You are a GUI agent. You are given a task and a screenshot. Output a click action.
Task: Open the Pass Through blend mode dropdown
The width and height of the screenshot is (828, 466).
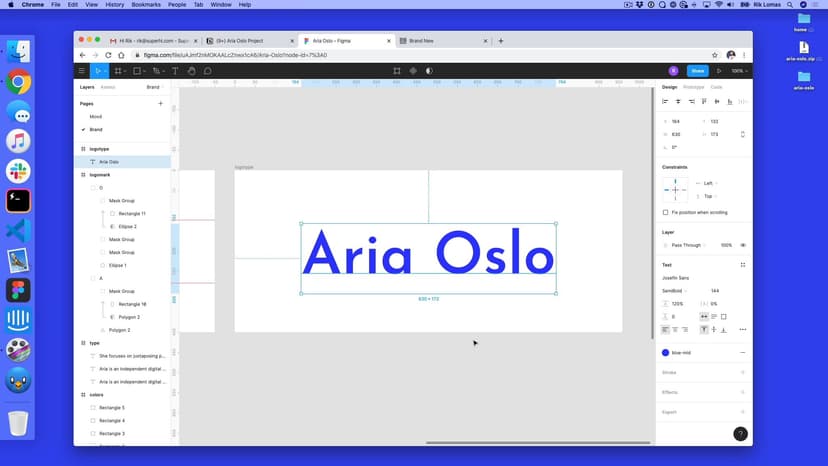point(686,245)
